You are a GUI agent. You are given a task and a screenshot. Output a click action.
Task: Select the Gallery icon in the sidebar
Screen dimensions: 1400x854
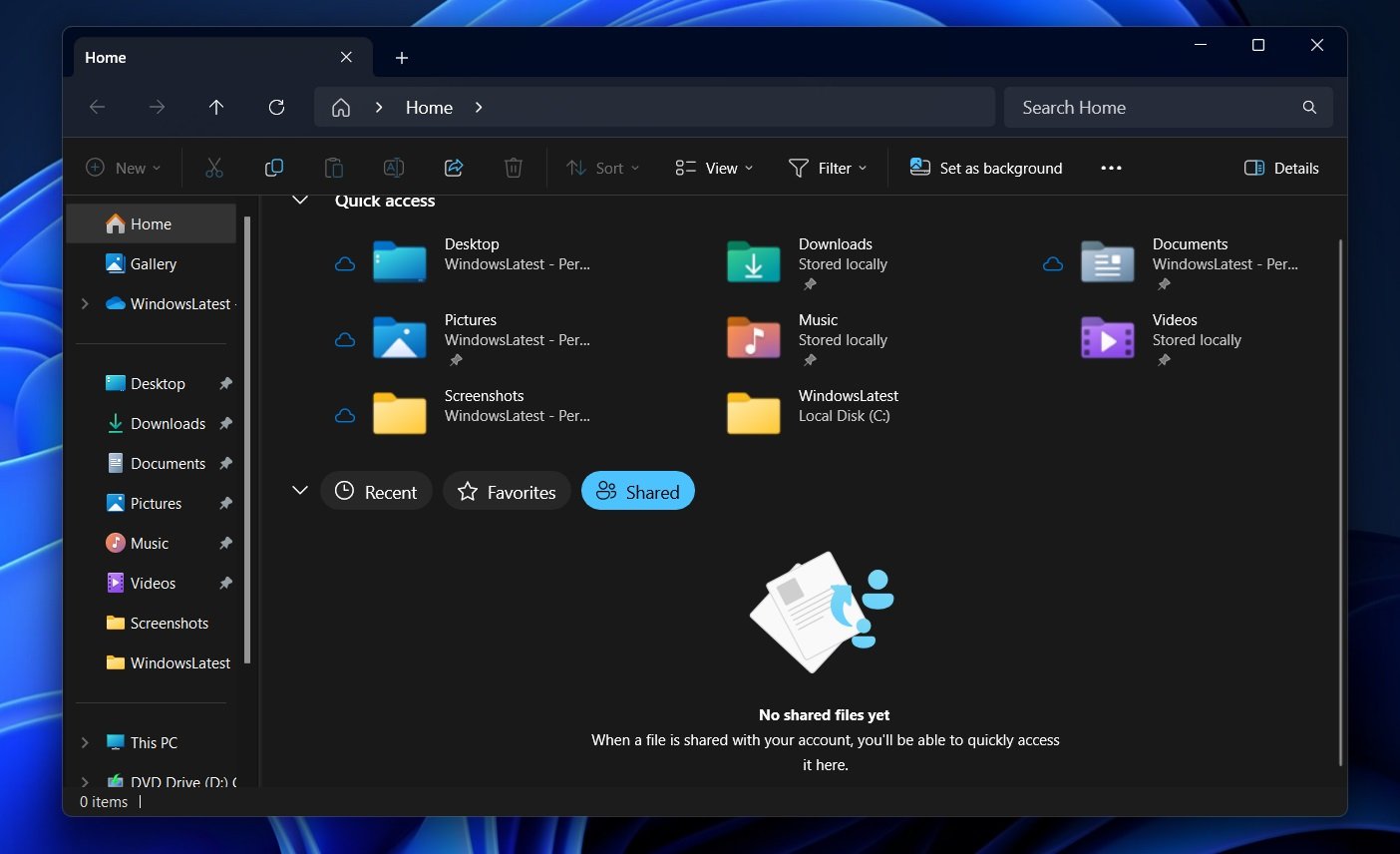click(x=118, y=263)
